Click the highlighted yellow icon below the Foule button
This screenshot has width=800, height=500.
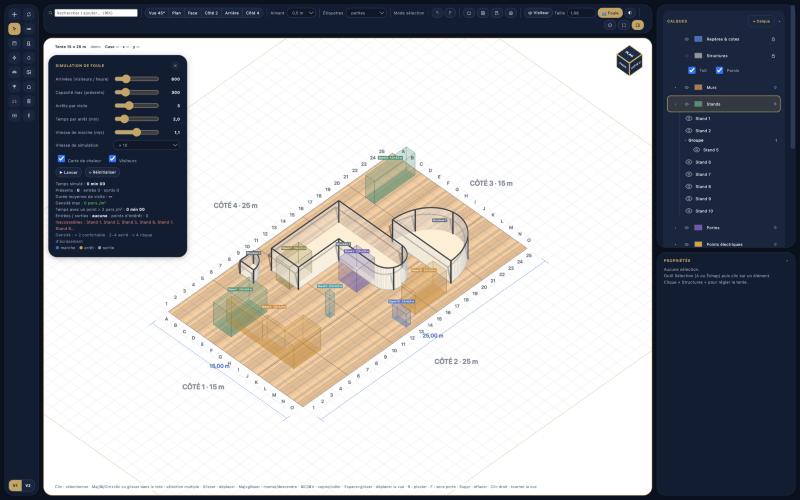pyautogui.click(x=637, y=24)
